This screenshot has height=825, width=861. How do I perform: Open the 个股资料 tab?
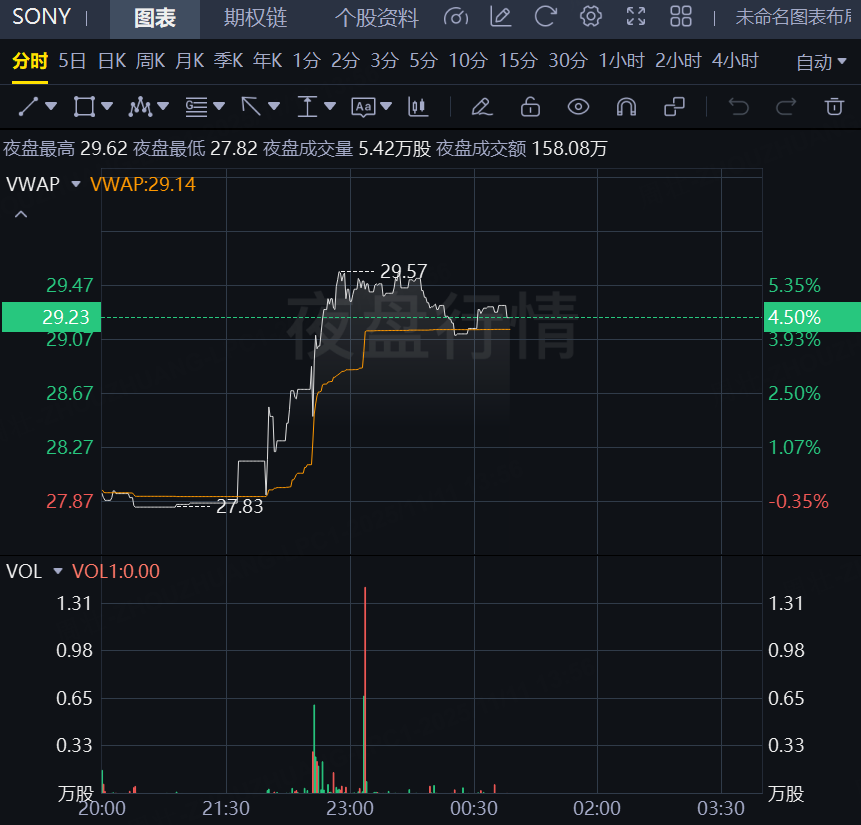point(376,18)
